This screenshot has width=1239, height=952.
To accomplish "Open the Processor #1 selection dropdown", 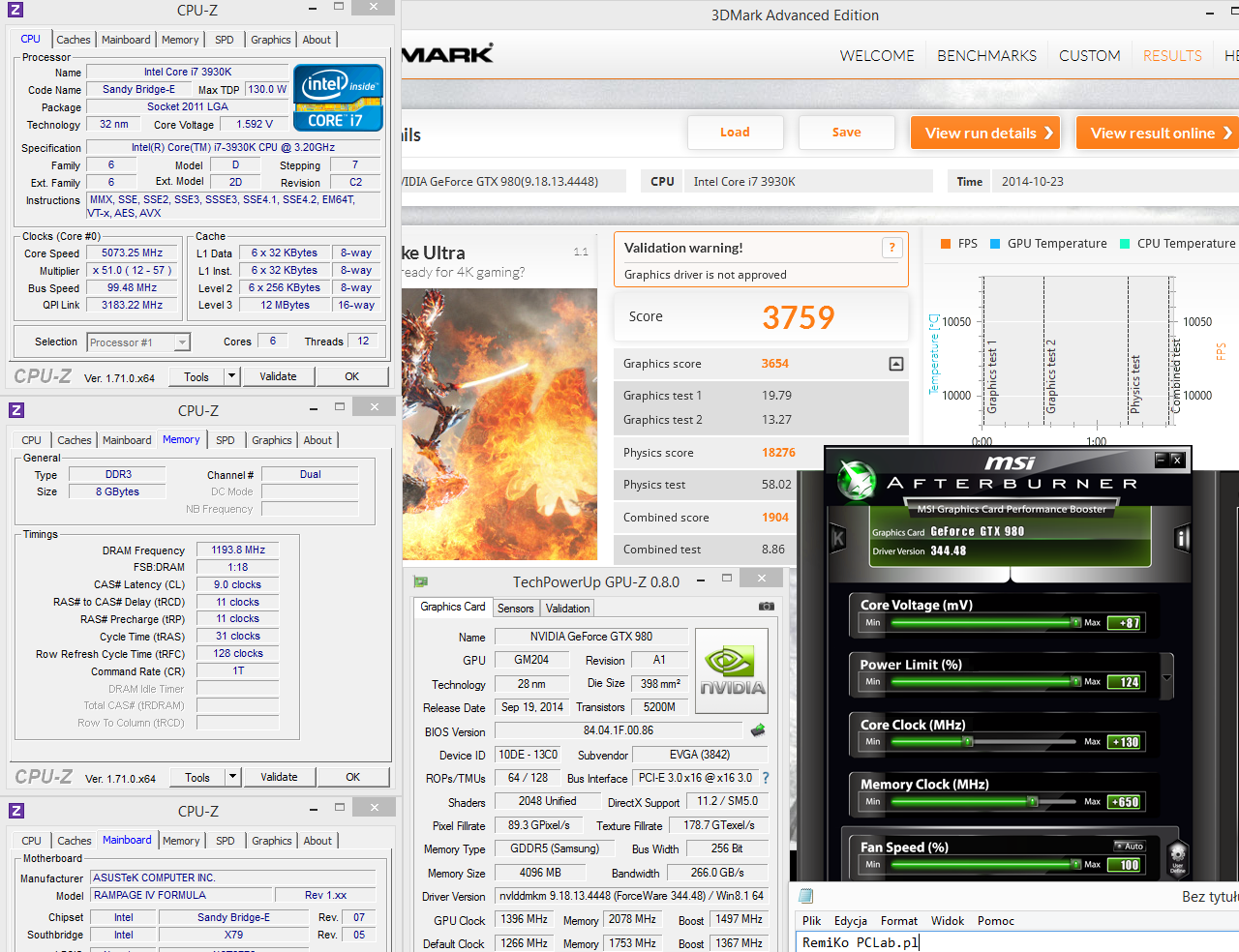I will [181, 342].
